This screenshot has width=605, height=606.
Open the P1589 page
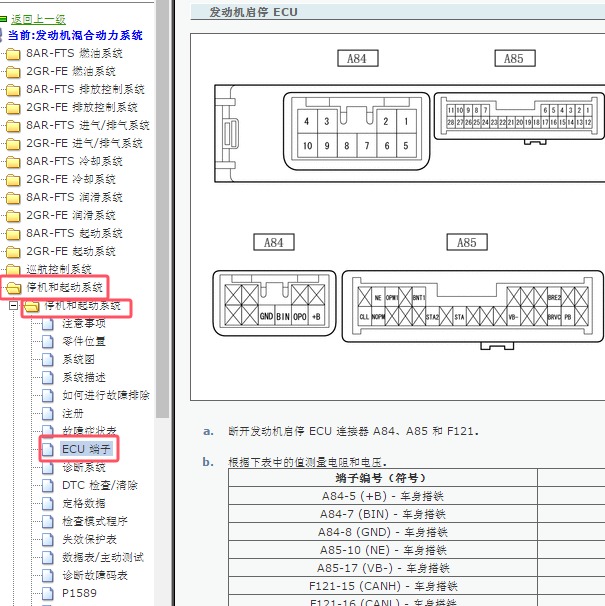[x=79, y=593]
